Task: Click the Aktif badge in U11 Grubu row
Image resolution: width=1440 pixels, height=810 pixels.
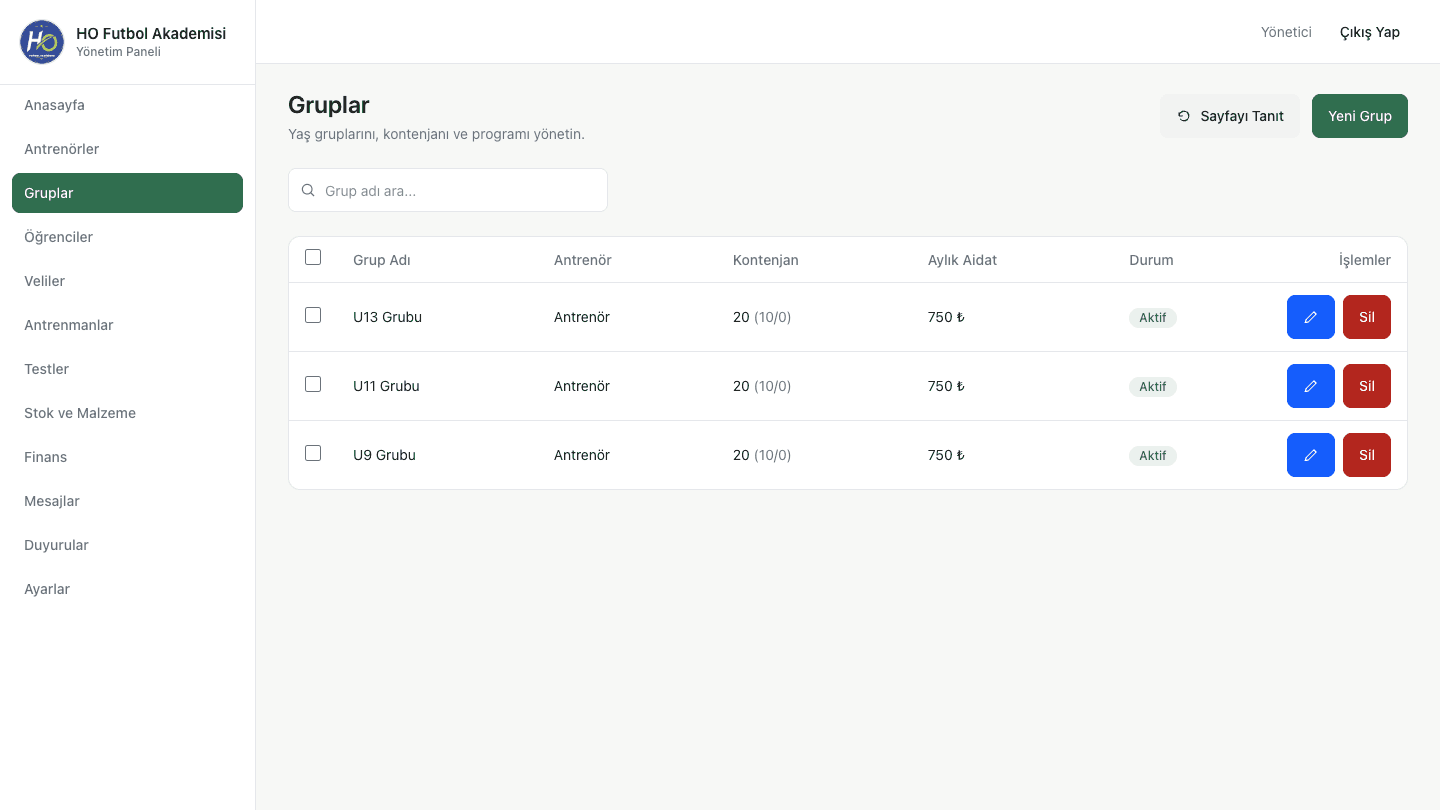Action: [x=1153, y=387]
